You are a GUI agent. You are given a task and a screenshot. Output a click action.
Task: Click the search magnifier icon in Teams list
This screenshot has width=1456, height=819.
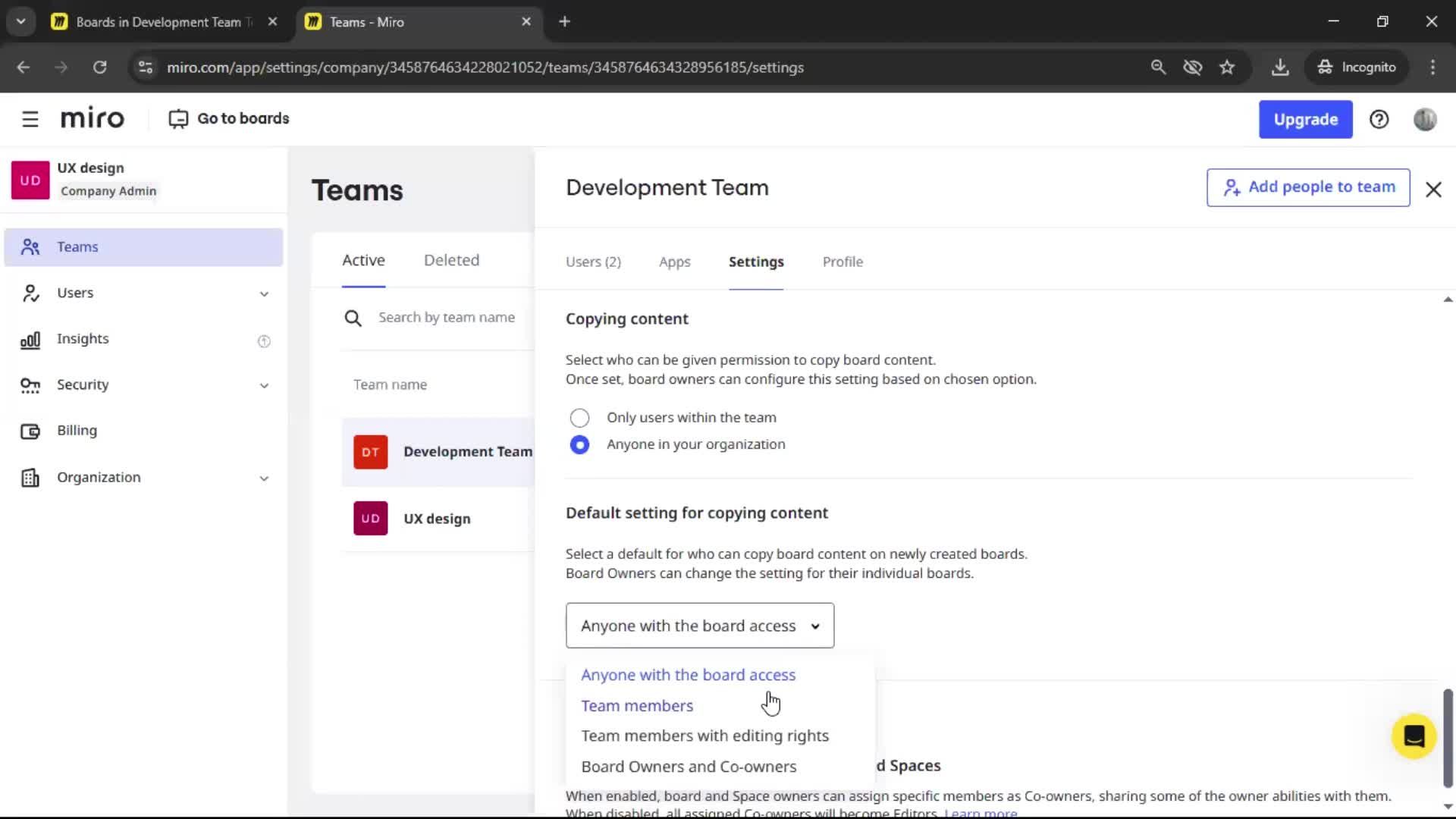353,318
